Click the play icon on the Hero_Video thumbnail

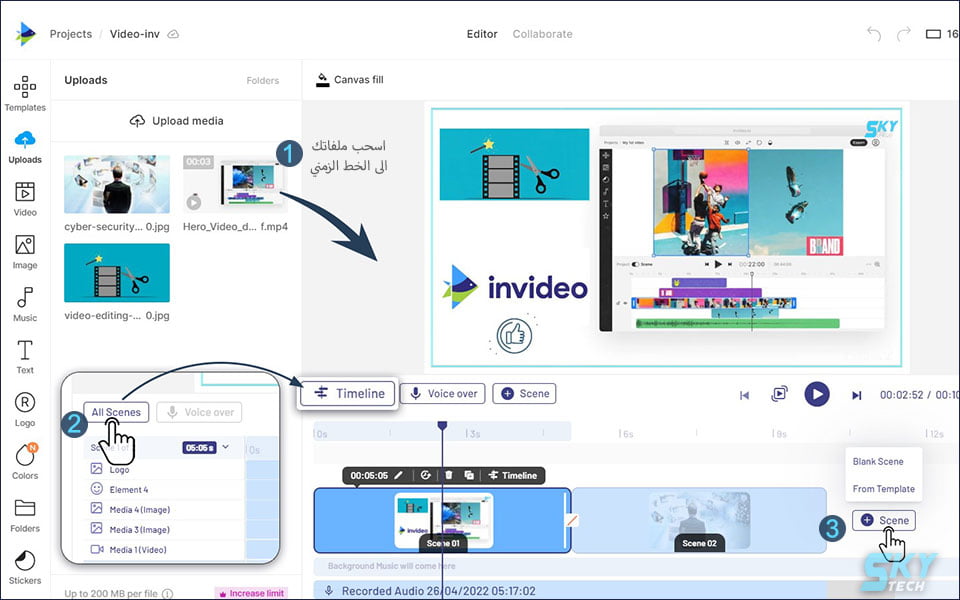point(193,201)
